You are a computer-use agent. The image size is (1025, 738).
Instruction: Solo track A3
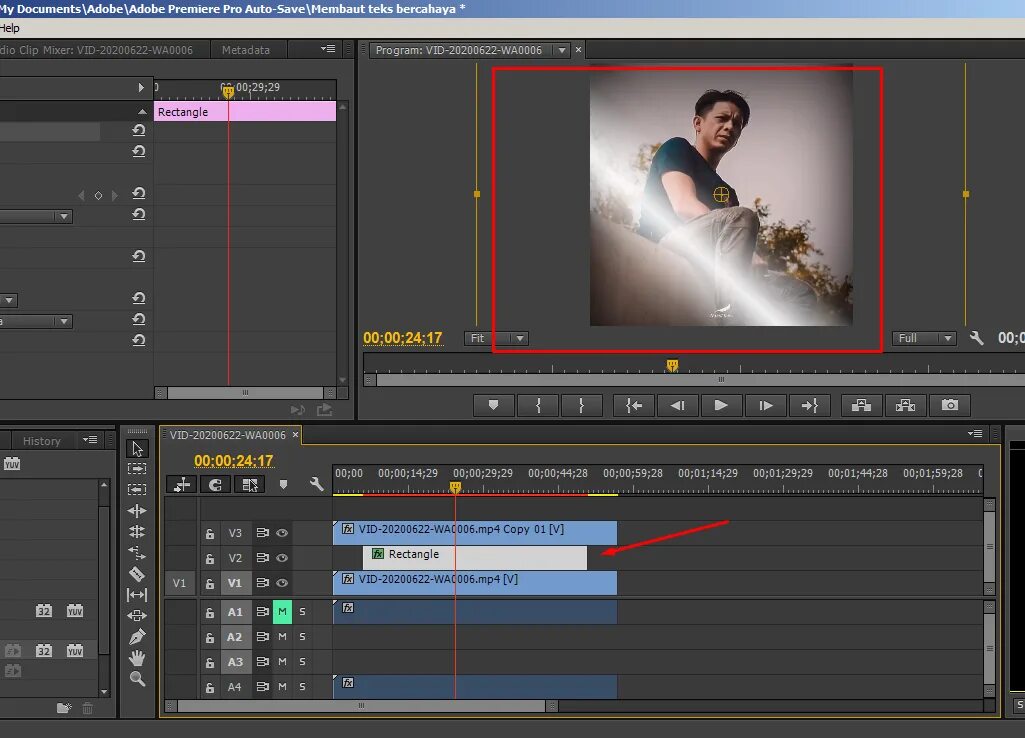click(x=302, y=662)
